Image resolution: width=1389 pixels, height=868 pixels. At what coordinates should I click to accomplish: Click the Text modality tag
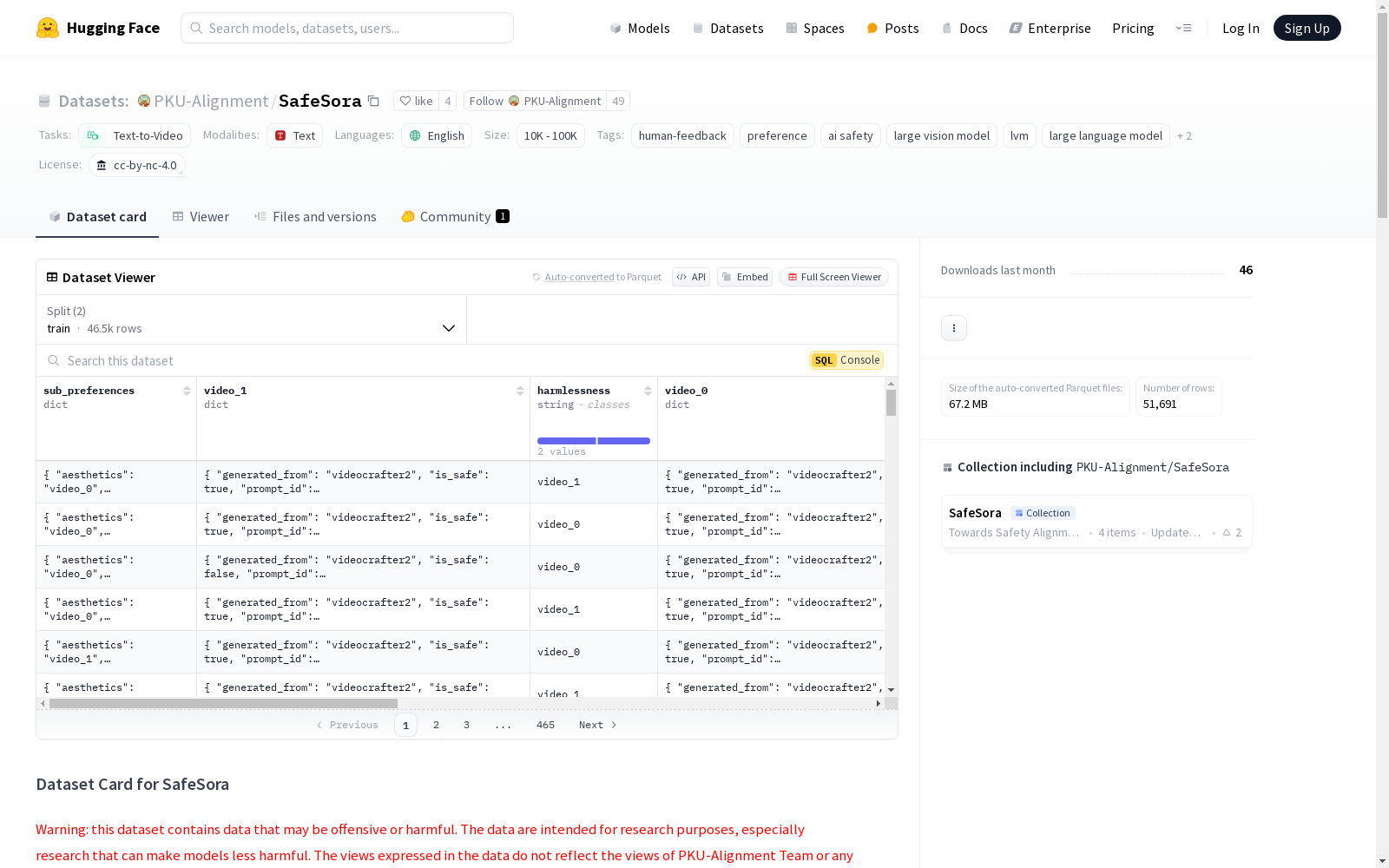point(295,135)
